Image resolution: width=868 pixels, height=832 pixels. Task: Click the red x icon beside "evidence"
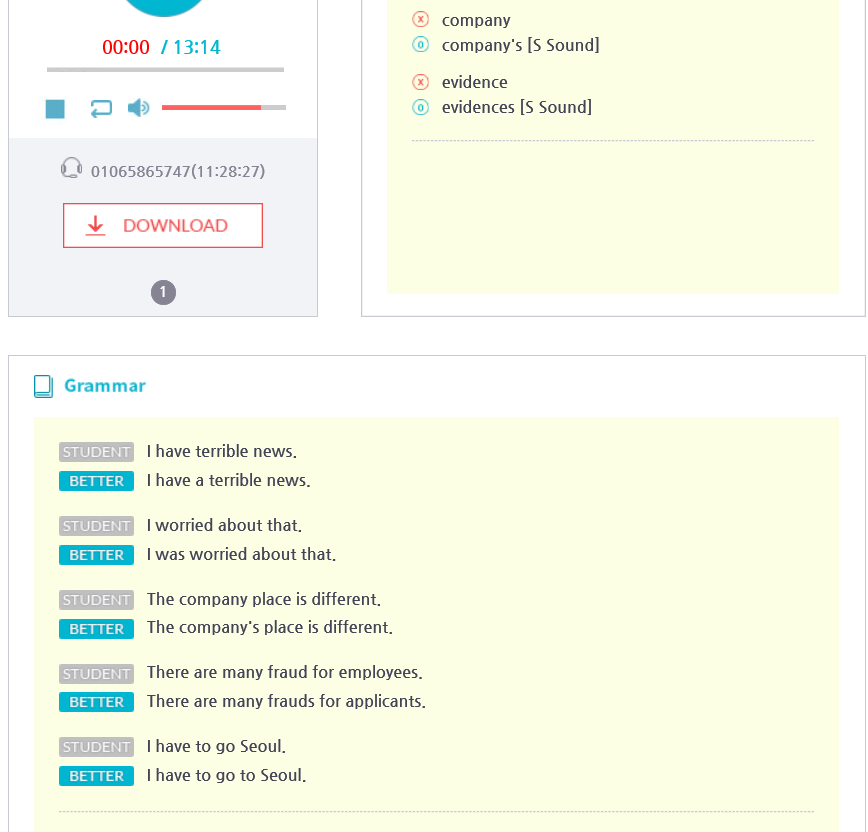coord(421,82)
